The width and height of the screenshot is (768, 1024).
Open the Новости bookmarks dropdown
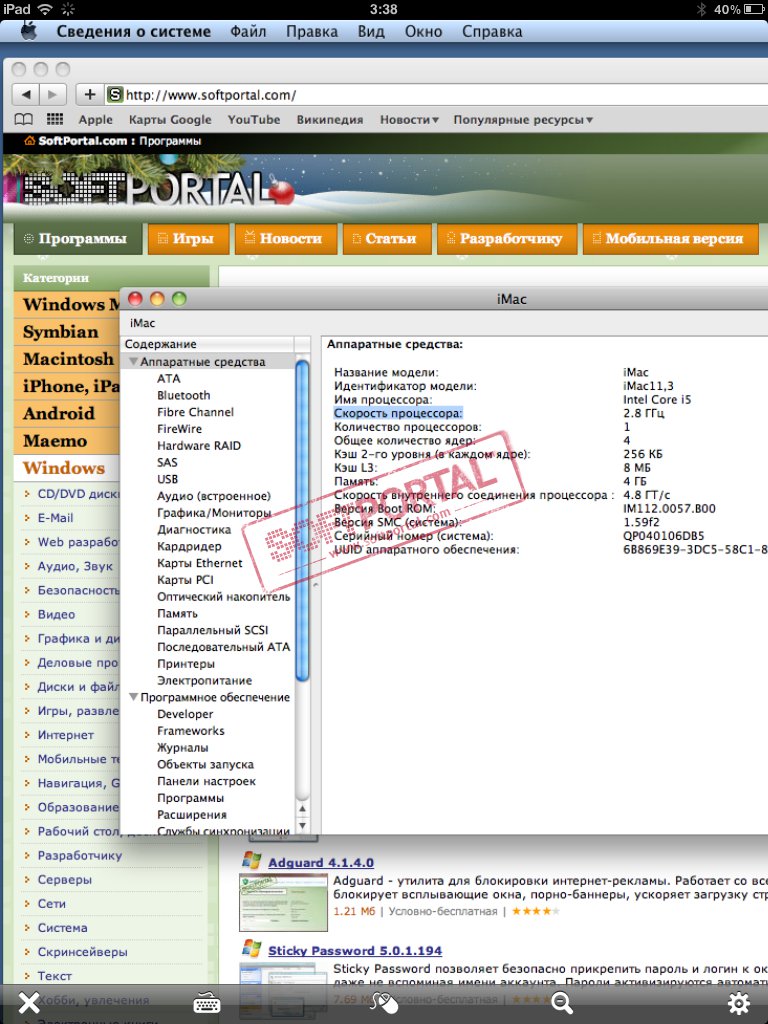pos(409,120)
